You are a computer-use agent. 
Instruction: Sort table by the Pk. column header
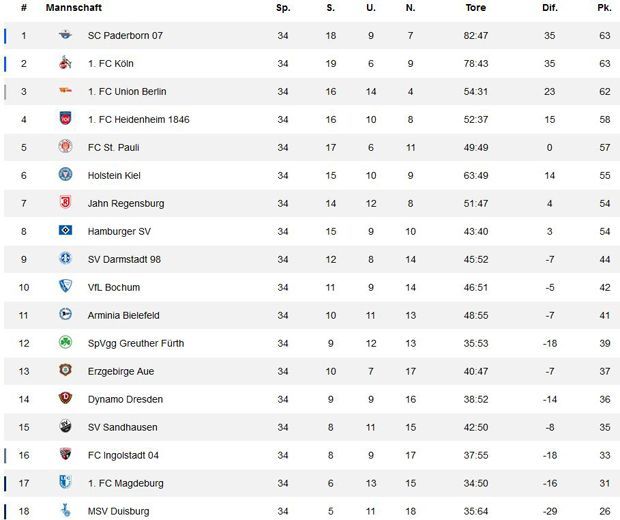[x=604, y=8]
